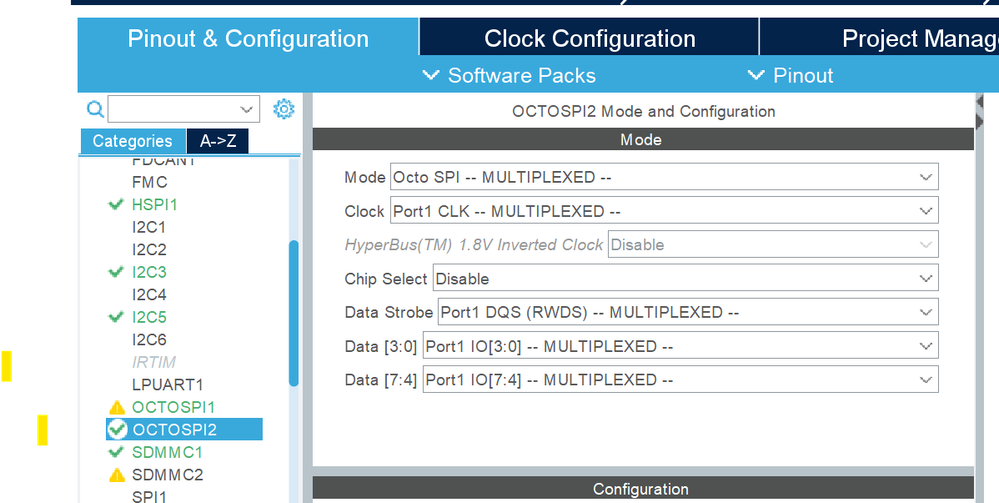Switch to the A->Z tab

218,141
